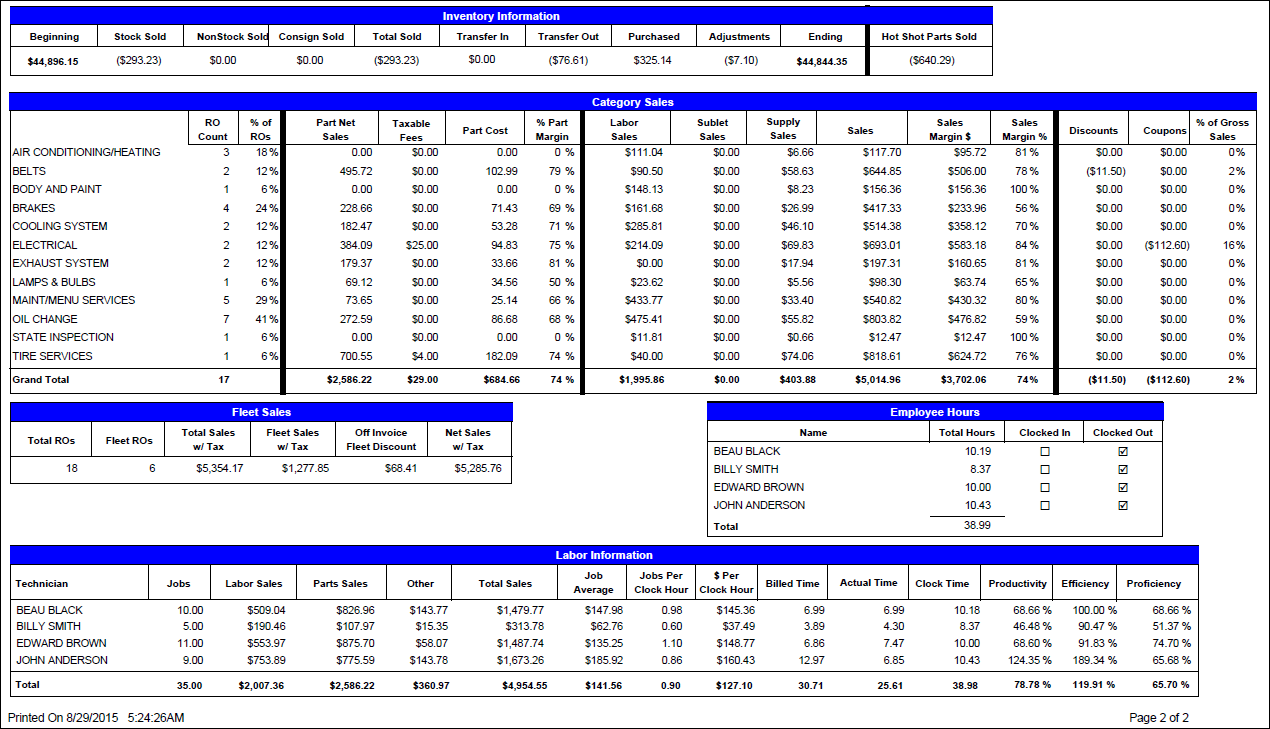This screenshot has height=729, width=1270.
Task: Check John Anderson's Clocked In checkbox
Action: (1043, 505)
